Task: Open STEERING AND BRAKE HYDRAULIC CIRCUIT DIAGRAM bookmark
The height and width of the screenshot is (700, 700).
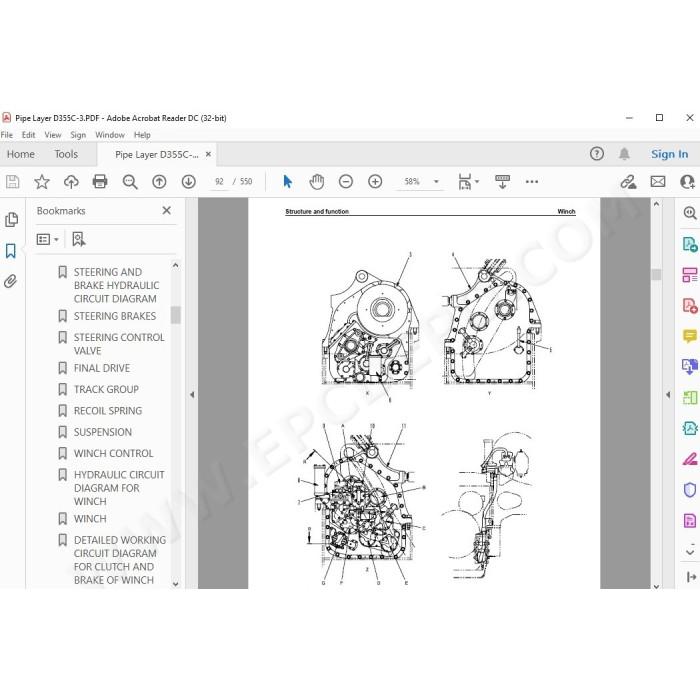Action: point(116,285)
